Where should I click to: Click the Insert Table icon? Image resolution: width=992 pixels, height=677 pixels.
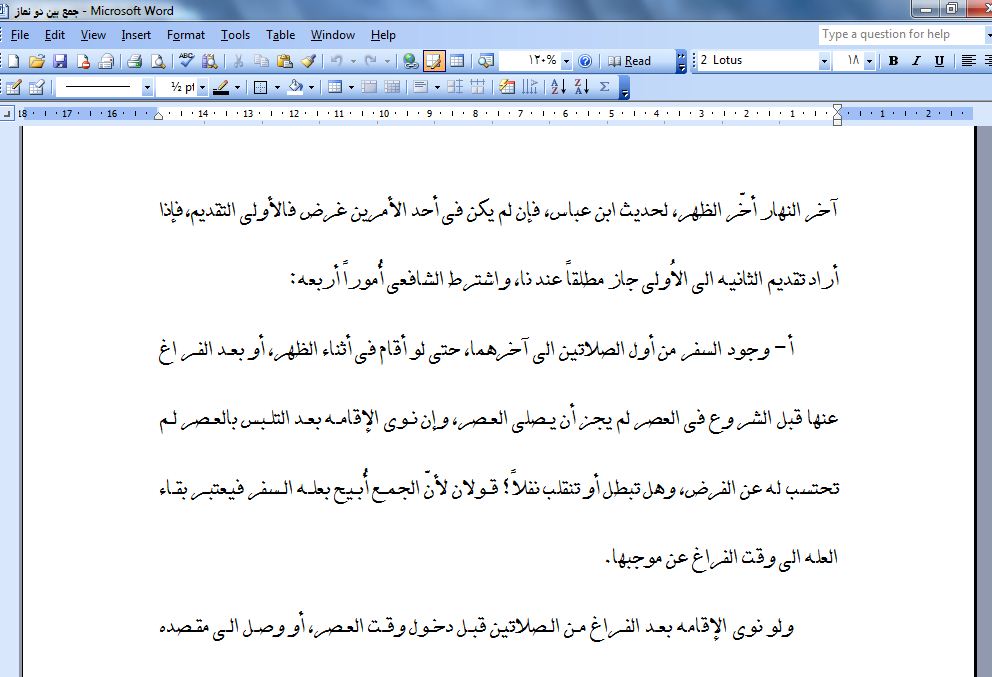(456, 61)
